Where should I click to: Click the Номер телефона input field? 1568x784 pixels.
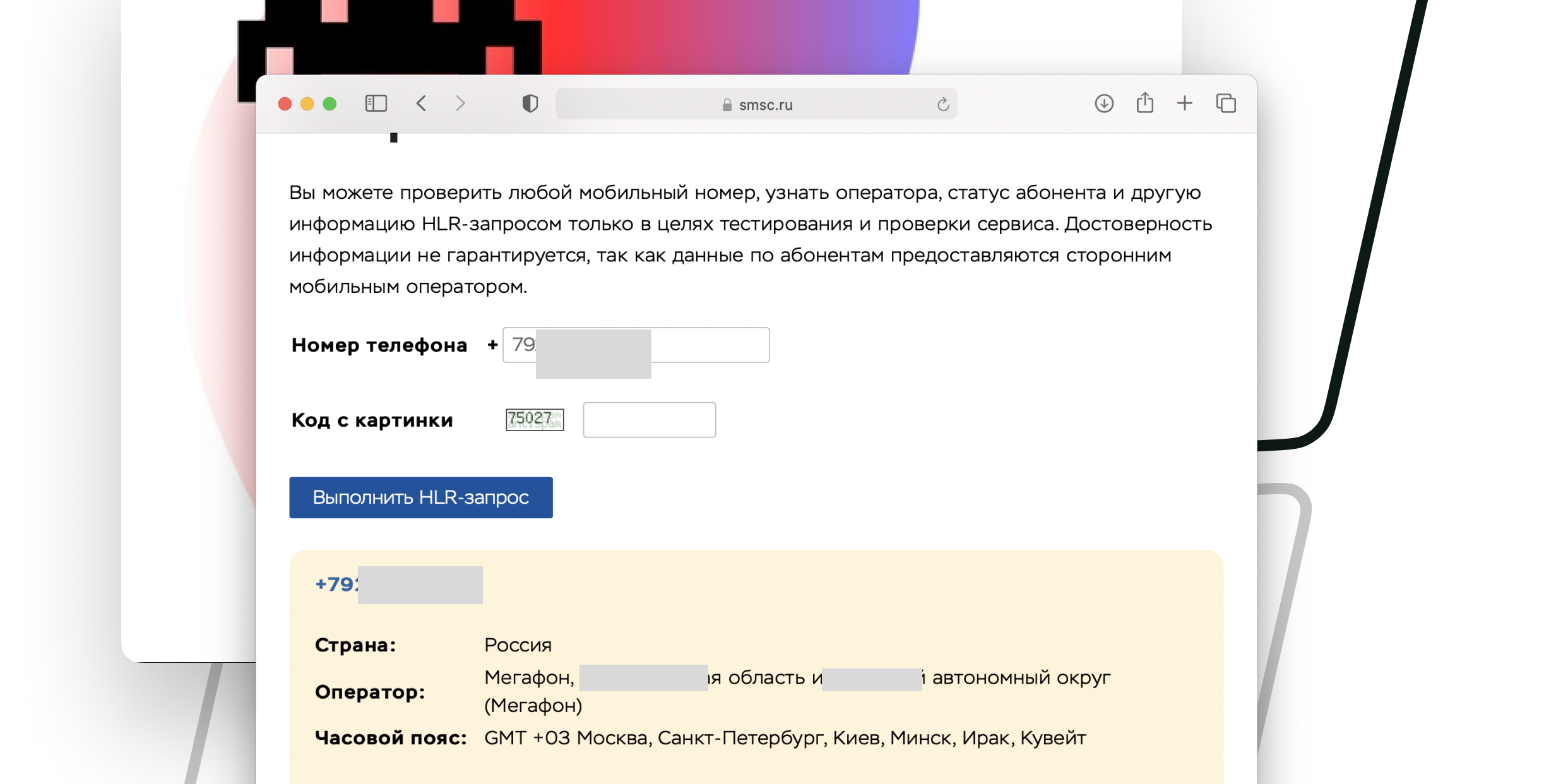636,345
